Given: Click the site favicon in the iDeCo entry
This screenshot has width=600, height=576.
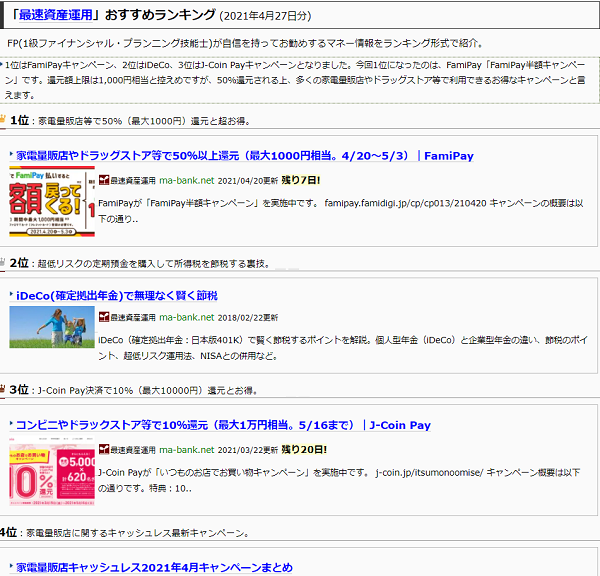Looking at the screenshot, I should coord(104,317).
